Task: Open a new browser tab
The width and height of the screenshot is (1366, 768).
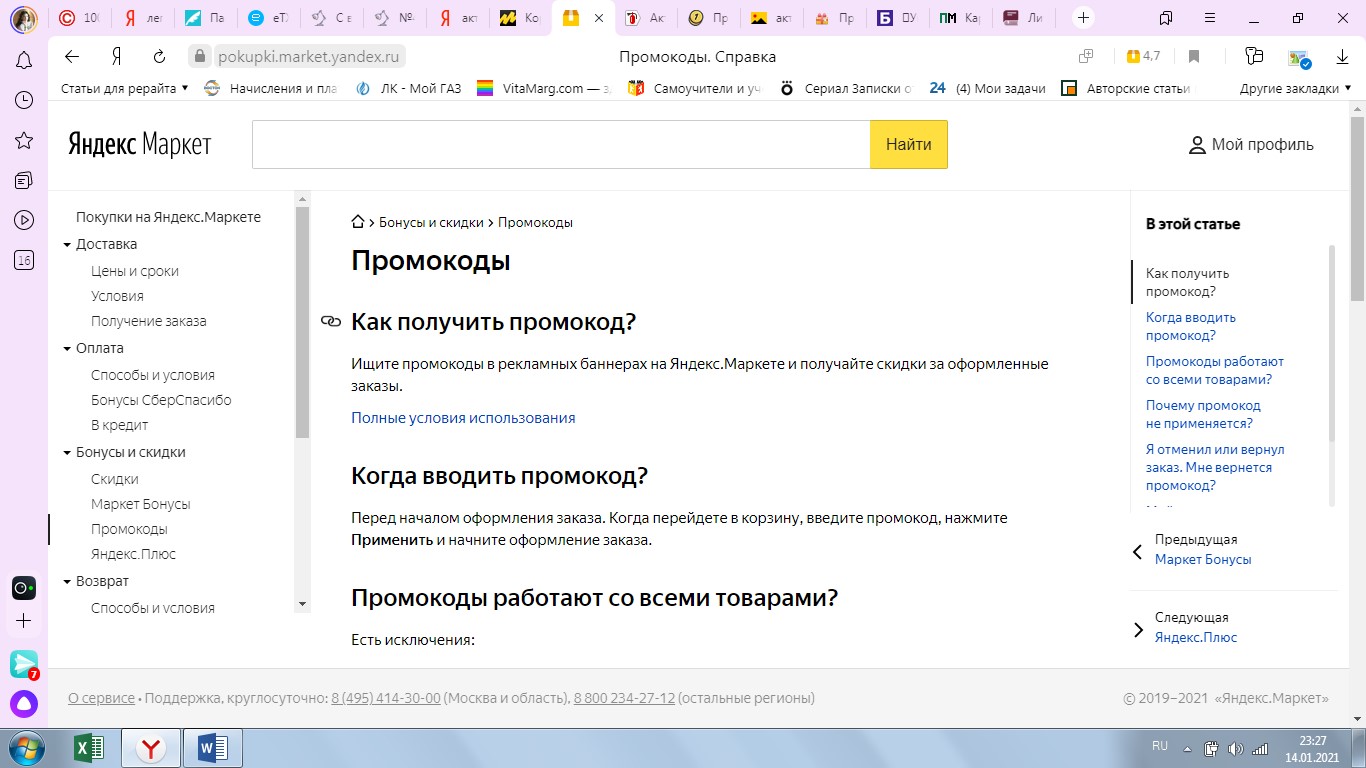Action: click(x=1083, y=18)
